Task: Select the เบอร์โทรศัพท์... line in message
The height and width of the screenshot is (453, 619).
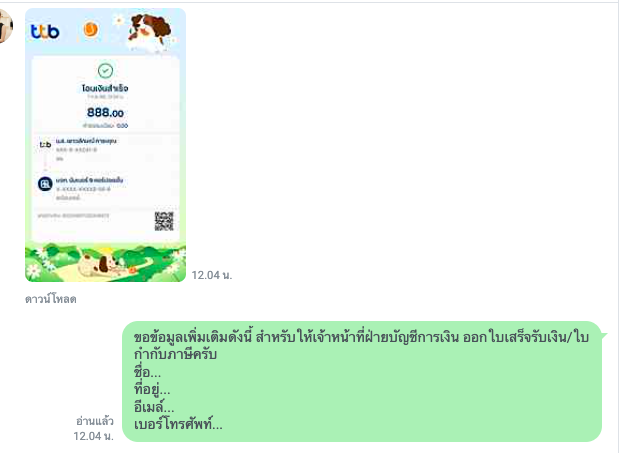Action: point(178,424)
